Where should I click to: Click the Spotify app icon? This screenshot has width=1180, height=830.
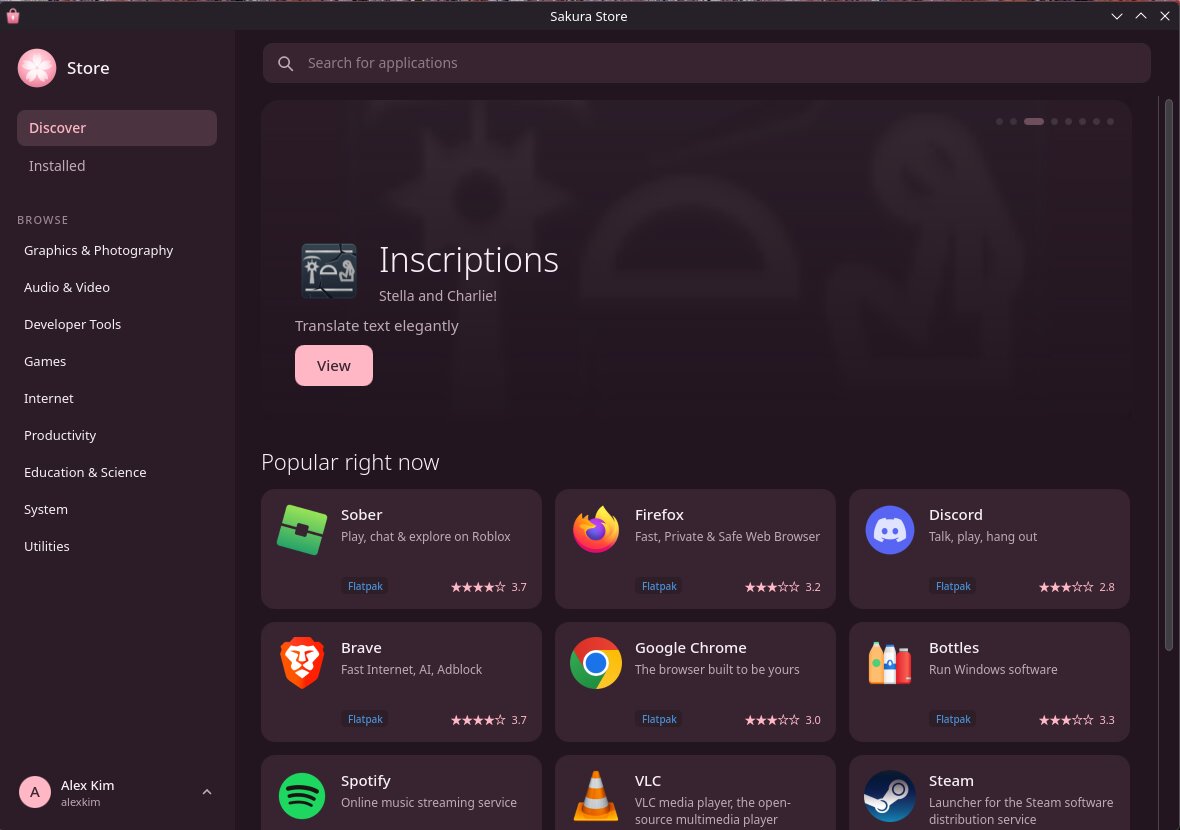(x=302, y=795)
